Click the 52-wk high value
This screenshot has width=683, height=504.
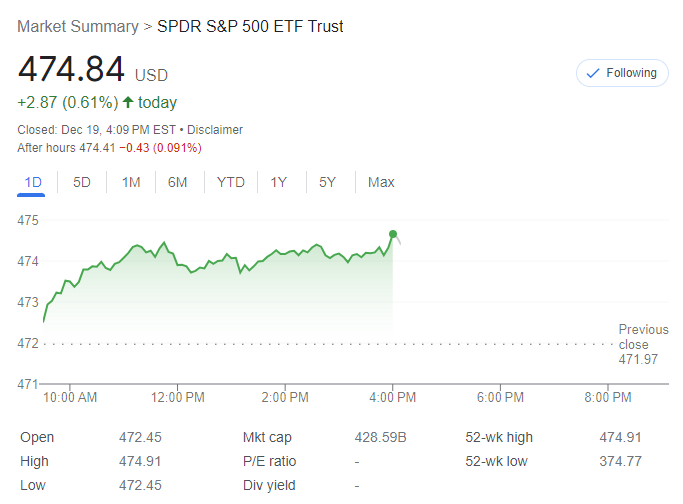point(622,437)
